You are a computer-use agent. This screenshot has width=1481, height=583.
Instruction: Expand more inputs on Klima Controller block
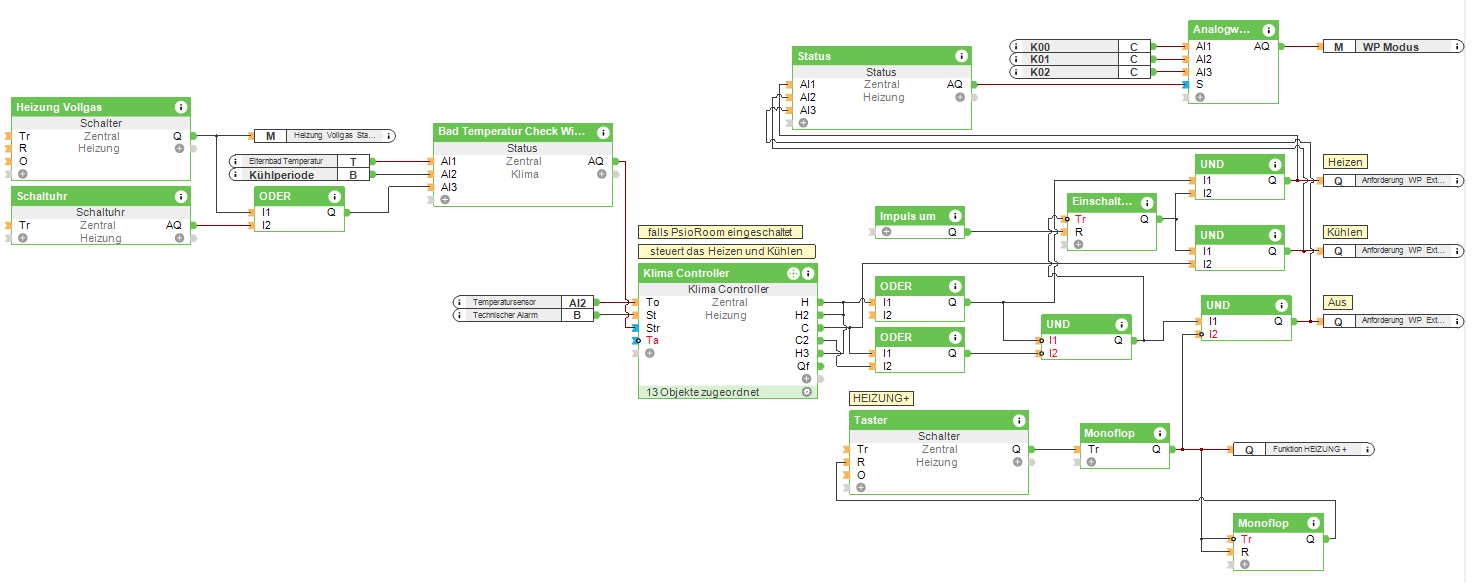tap(650, 353)
